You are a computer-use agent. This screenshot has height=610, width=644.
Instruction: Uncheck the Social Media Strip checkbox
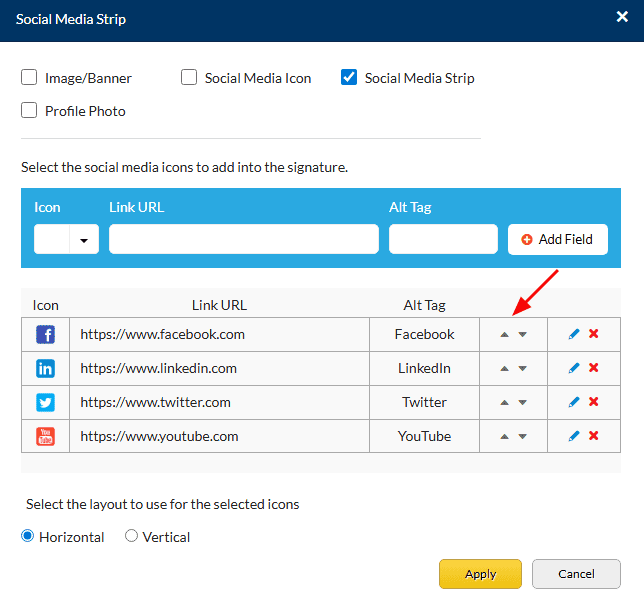click(349, 78)
